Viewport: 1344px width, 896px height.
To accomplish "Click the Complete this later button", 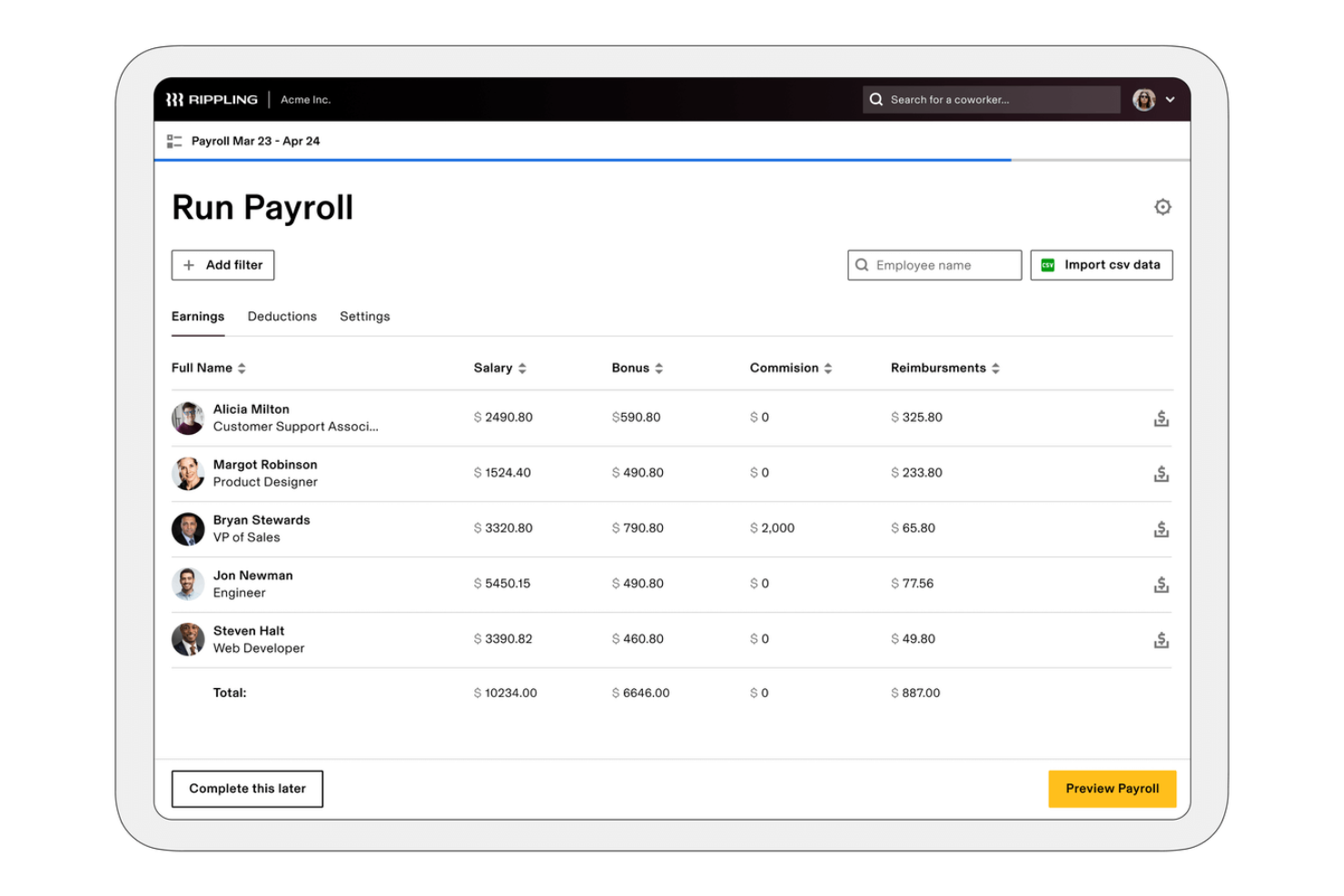I will [x=247, y=788].
